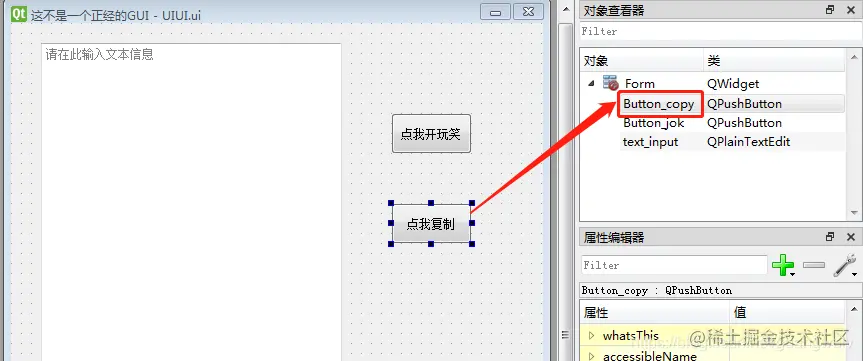Image resolution: width=863 pixels, height=361 pixels.
Task: Close the UIUI.ui form window
Action: pyautogui.click(x=528, y=12)
